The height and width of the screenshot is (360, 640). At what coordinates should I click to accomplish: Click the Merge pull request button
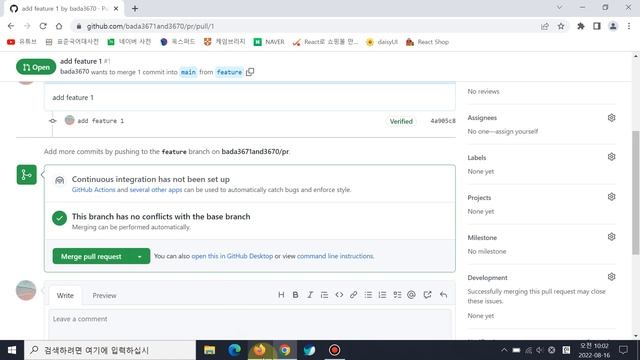pos(91,256)
